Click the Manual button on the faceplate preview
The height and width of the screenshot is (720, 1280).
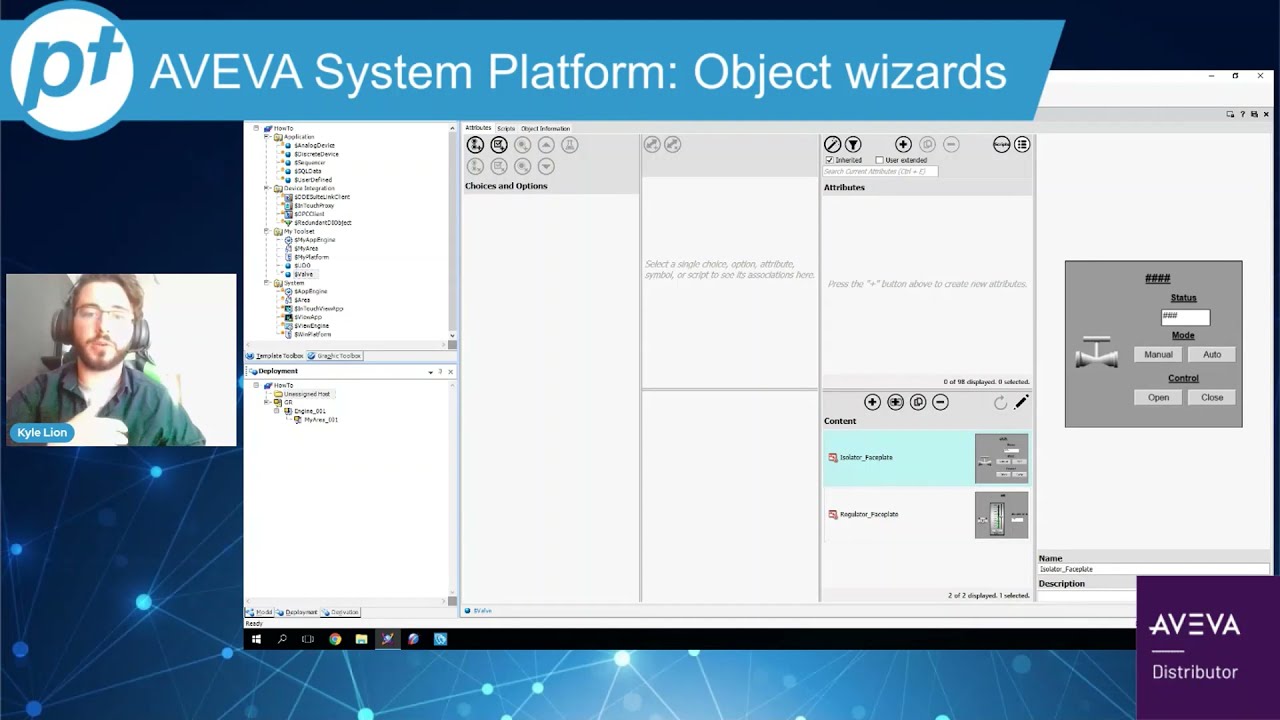(x=1158, y=354)
